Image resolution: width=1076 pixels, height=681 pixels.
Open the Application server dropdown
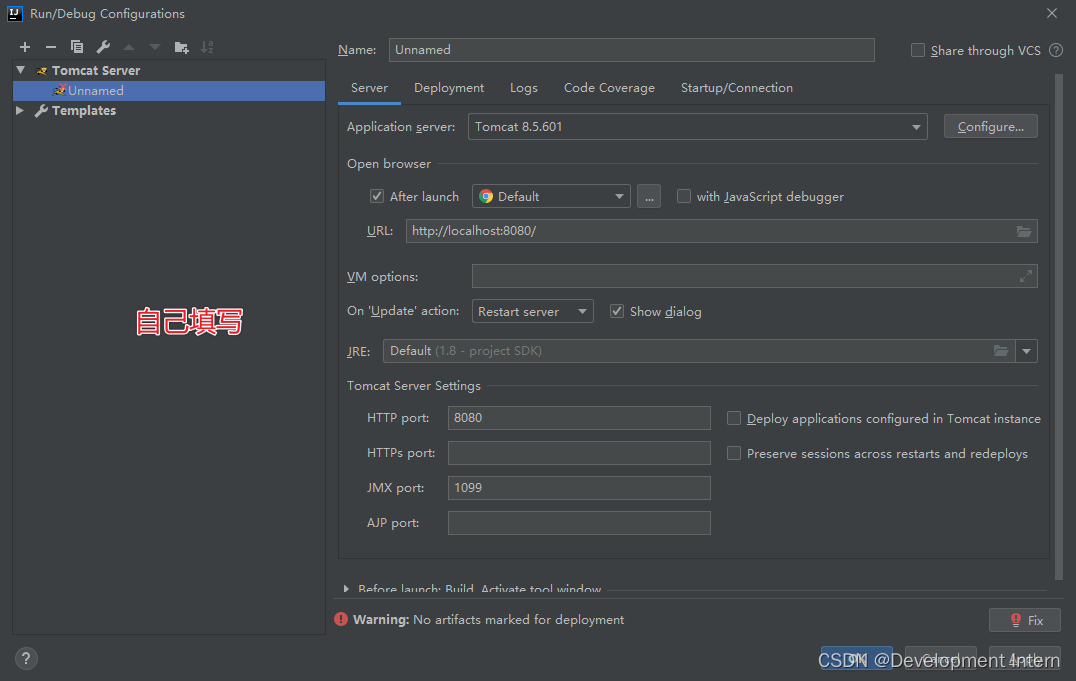(x=697, y=127)
